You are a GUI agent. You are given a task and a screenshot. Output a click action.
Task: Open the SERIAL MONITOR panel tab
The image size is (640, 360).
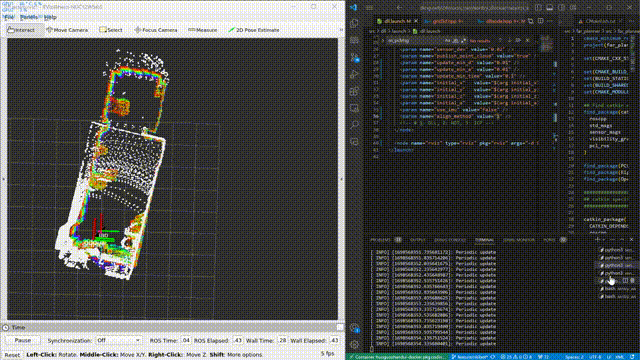click(x=519, y=240)
